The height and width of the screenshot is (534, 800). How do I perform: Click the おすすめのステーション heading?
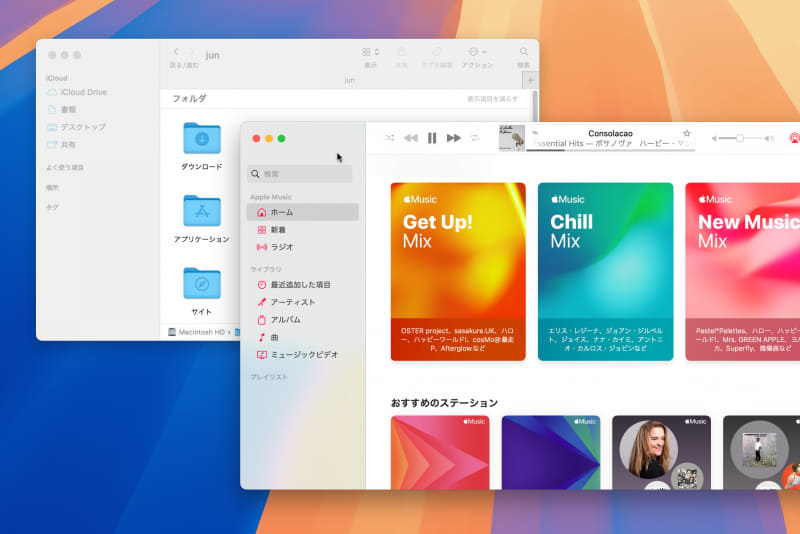click(x=444, y=403)
